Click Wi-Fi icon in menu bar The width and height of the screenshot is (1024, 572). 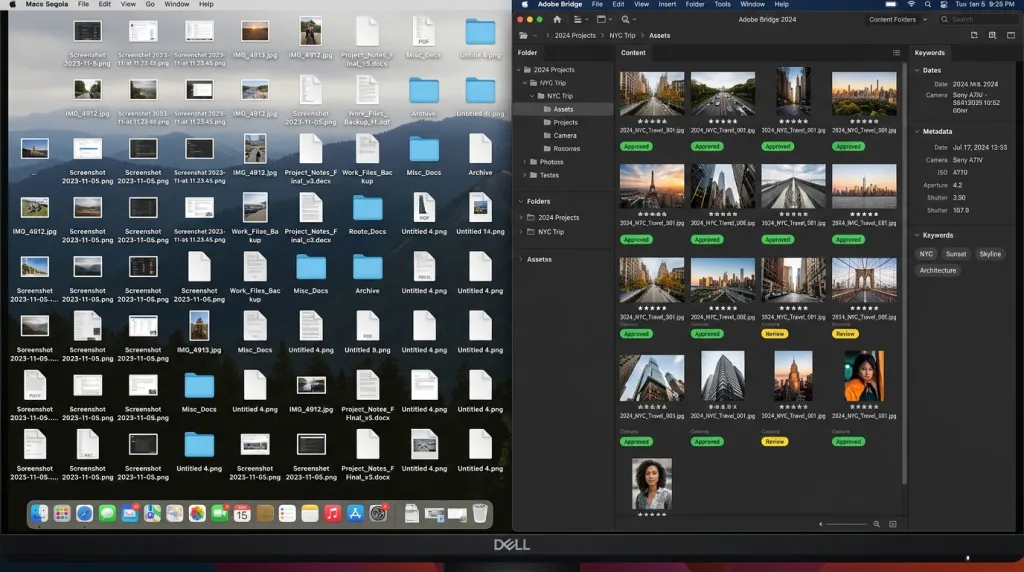tap(911, 5)
